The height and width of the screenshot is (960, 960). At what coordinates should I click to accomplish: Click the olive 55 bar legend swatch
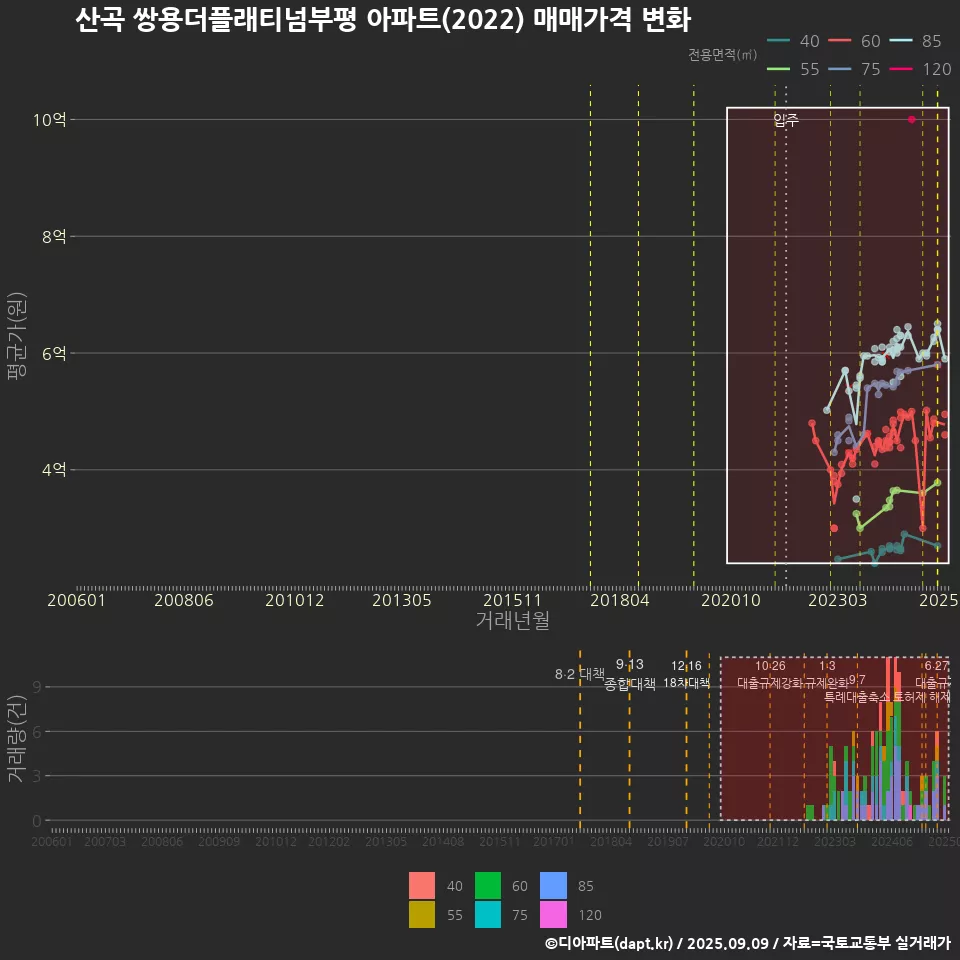[422, 914]
